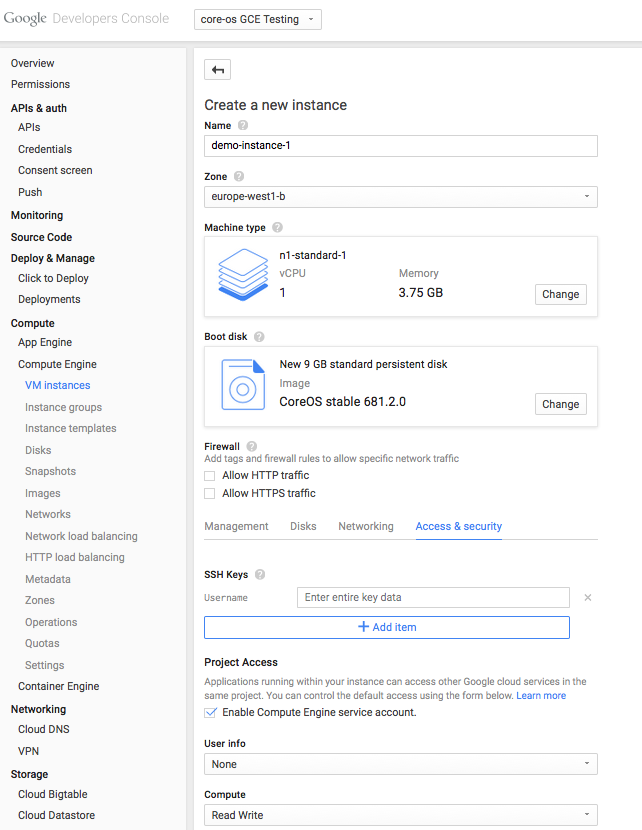Open Consent screen in the sidebar

[55, 170]
